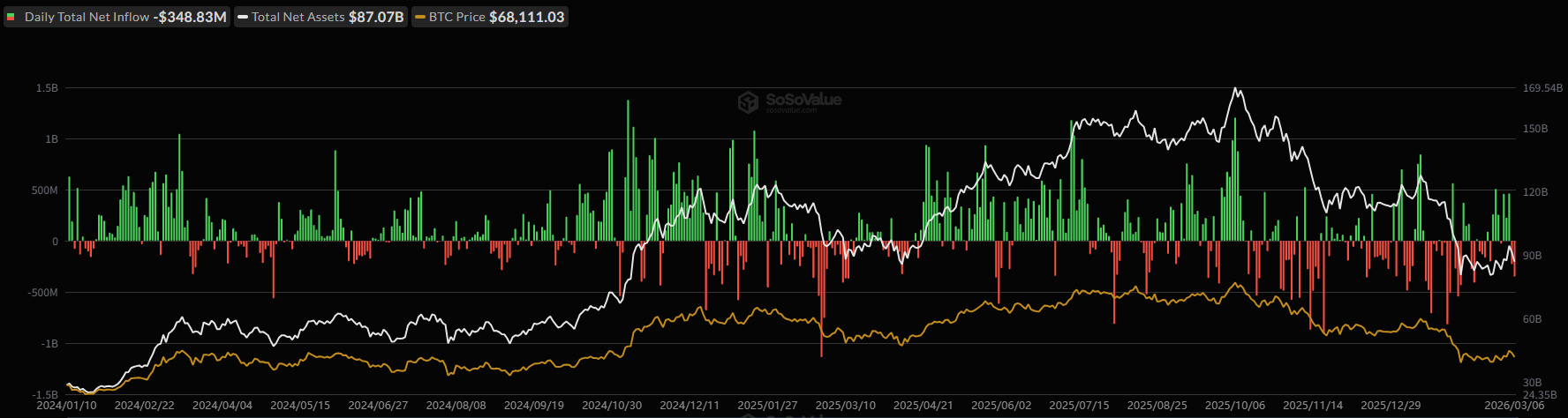Click the 2025/10/06 date label
The height and width of the screenshot is (418, 1568).
1235,406
